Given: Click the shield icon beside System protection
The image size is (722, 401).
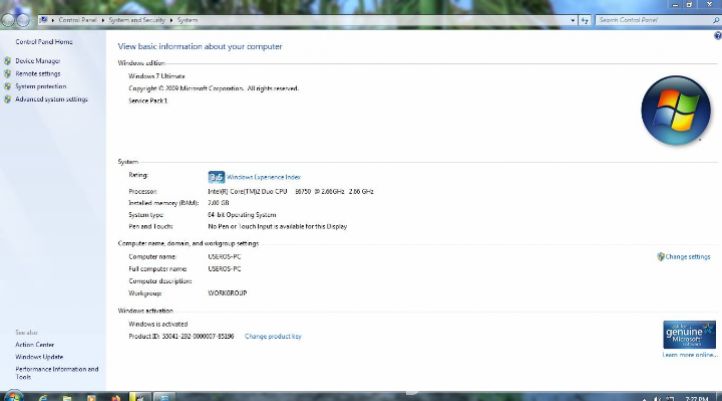Looking at the screenshot, I should (7, 86).
